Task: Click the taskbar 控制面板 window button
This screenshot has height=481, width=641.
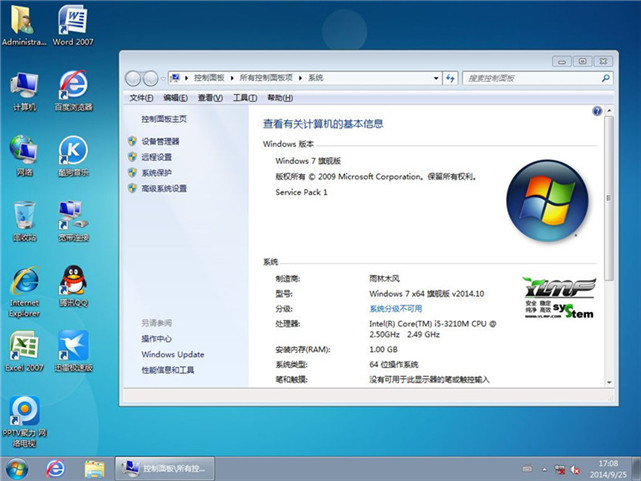Action: (x=164, y=468)
